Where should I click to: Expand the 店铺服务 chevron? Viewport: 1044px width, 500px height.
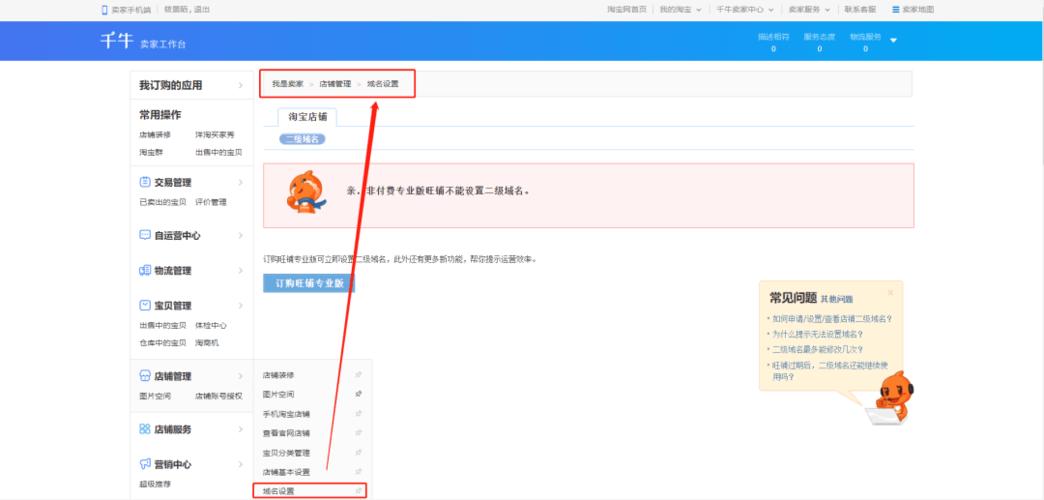tap(240, 429)
